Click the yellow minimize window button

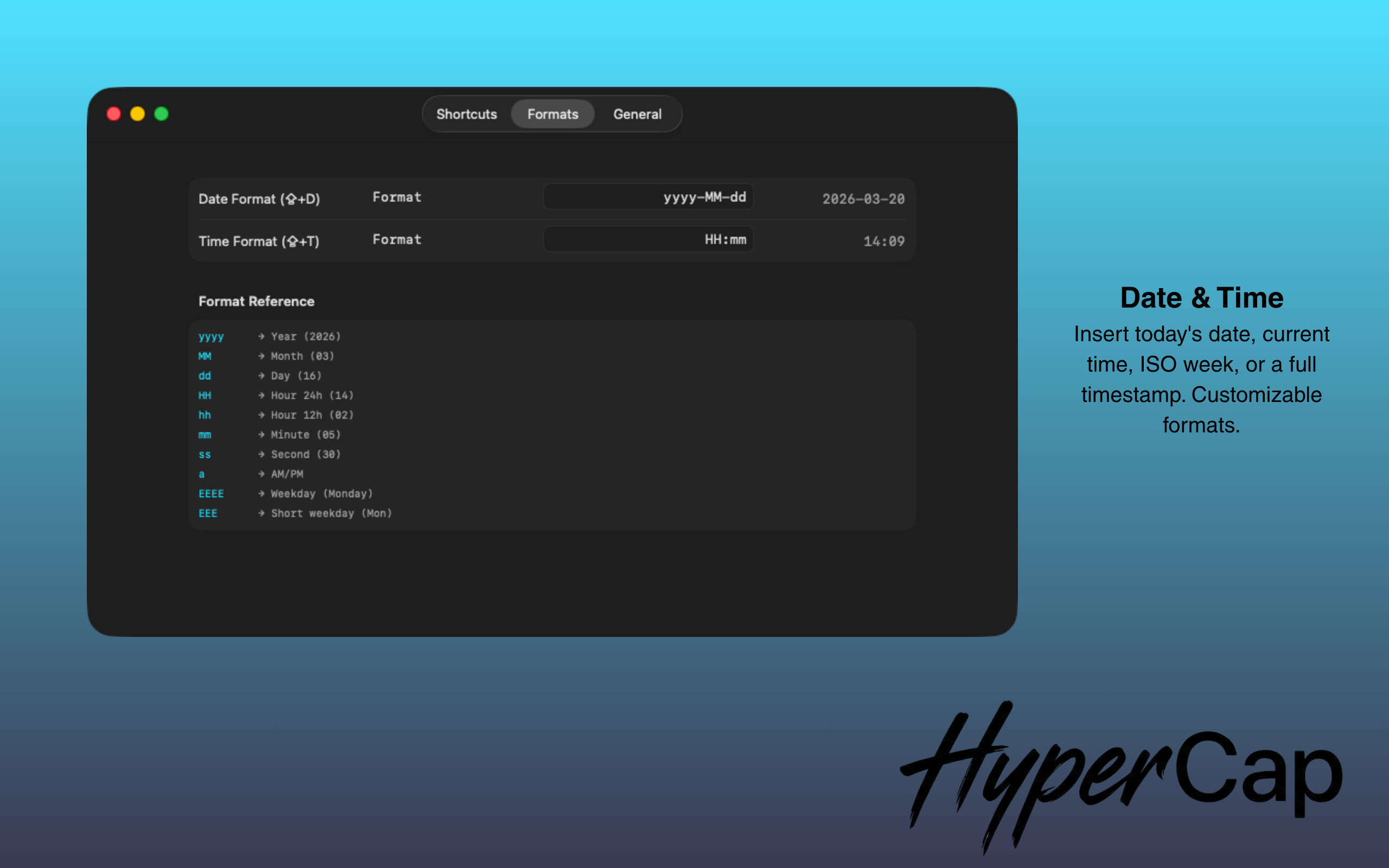point(138,114)
